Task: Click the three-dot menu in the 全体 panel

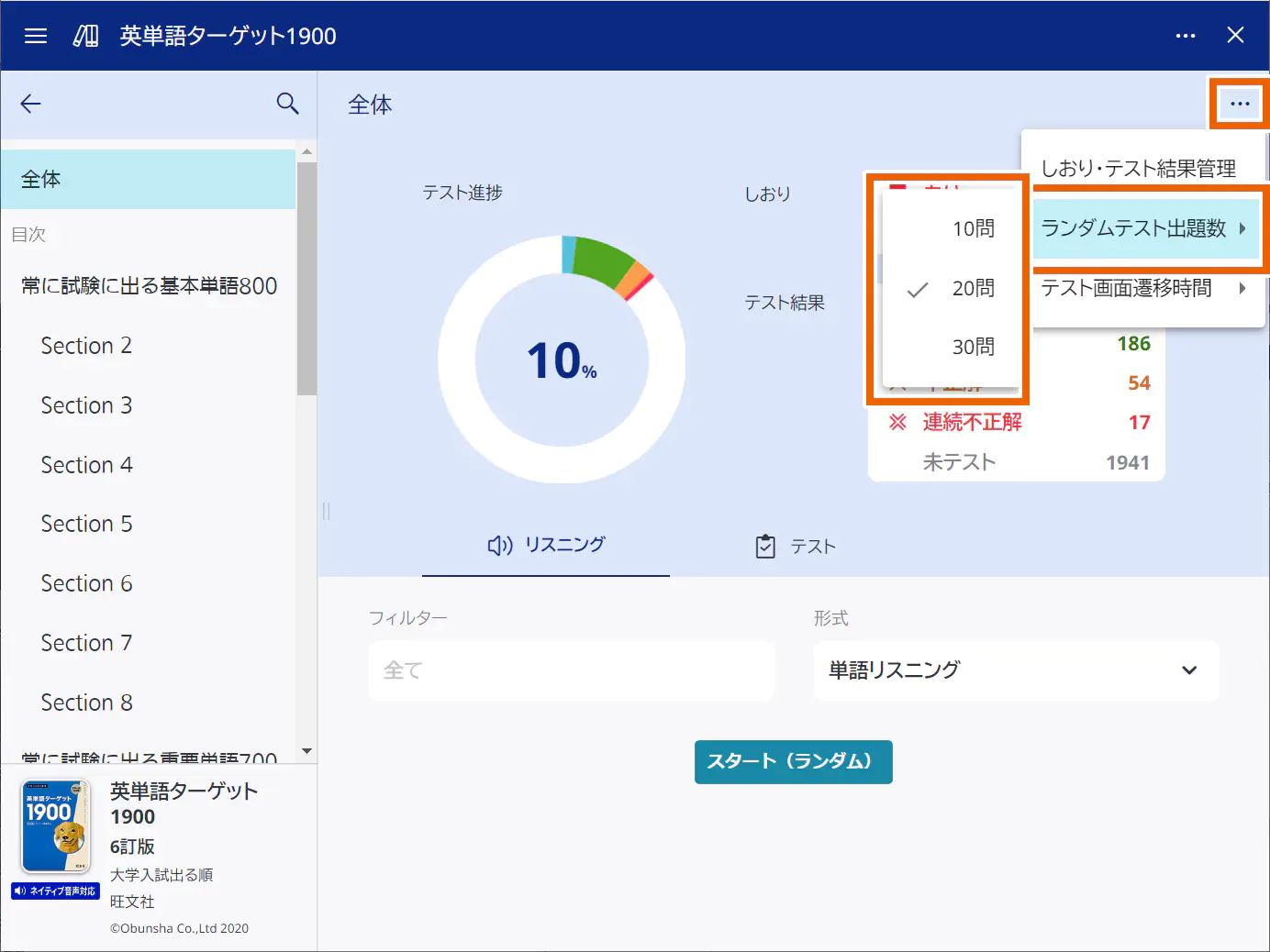Action: point(1240,104)
